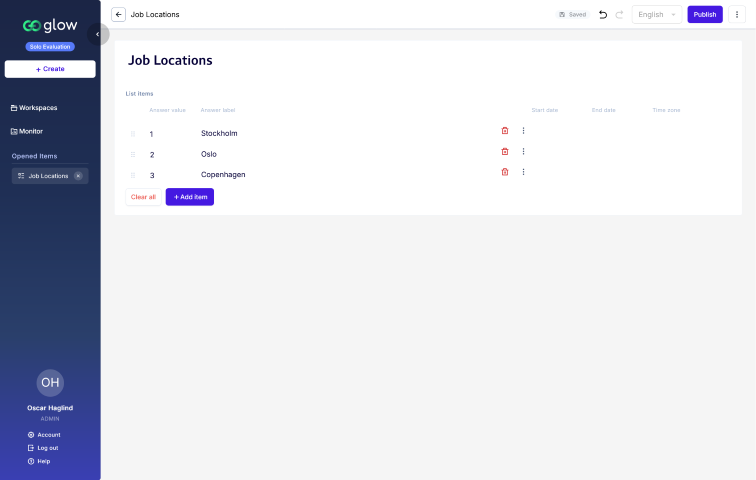Click the Answer value column header
The height and width of the screenshot is (480, 756).
(x=167, y=110)
